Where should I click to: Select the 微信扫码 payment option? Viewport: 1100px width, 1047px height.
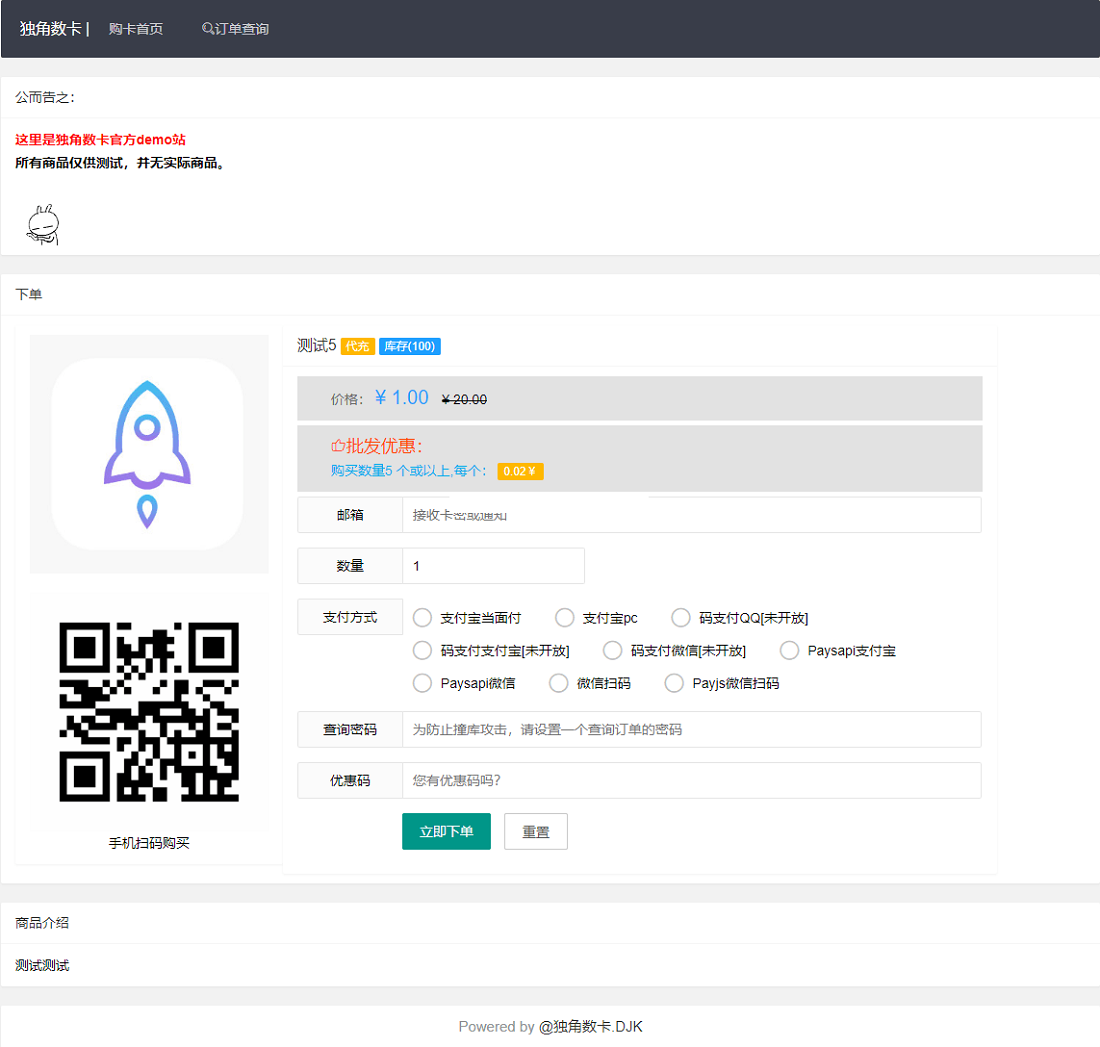coord(558,683)
